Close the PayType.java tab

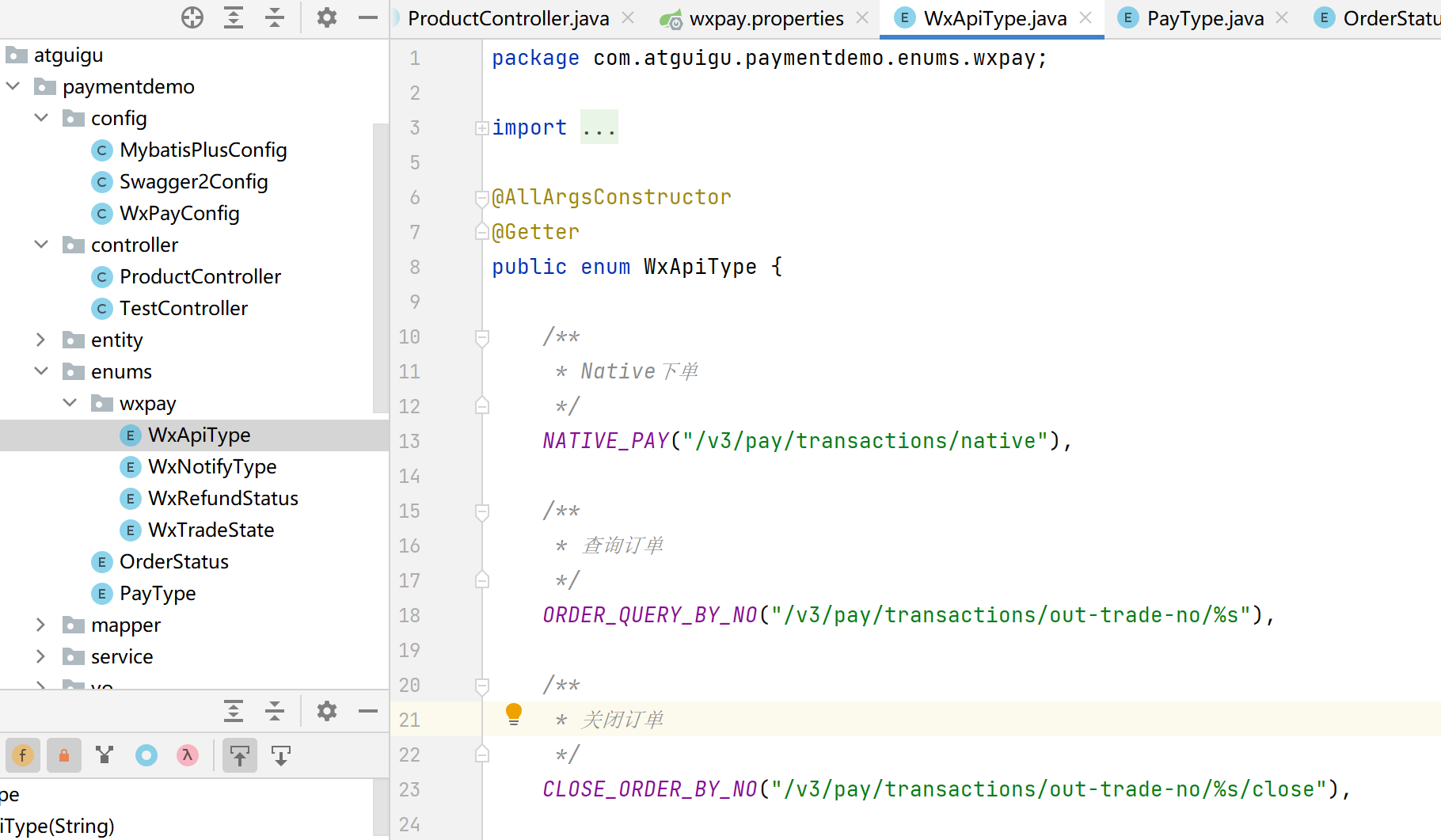[x=1282, y=17]
